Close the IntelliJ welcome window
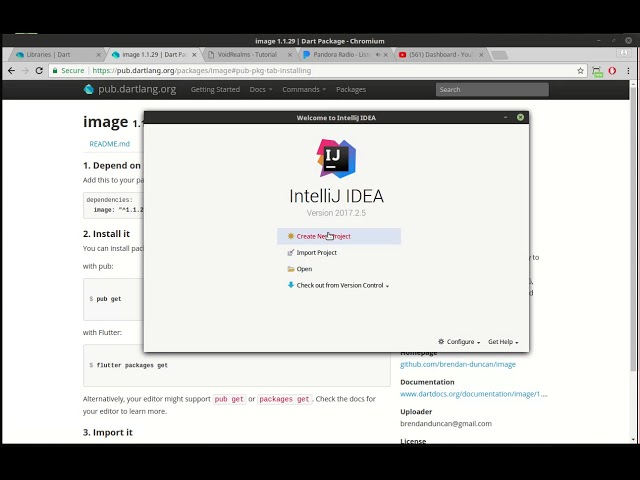Image resolution: width=640 pixels, height=480 pixels. tap(520, 117)
